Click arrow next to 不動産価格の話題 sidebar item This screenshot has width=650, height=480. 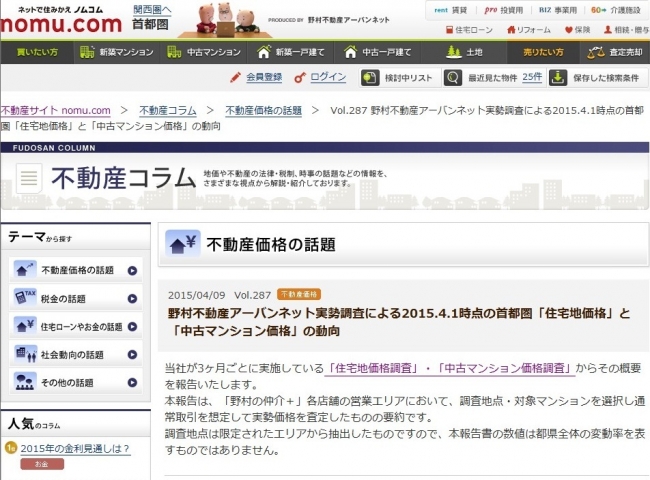(132, 271)
